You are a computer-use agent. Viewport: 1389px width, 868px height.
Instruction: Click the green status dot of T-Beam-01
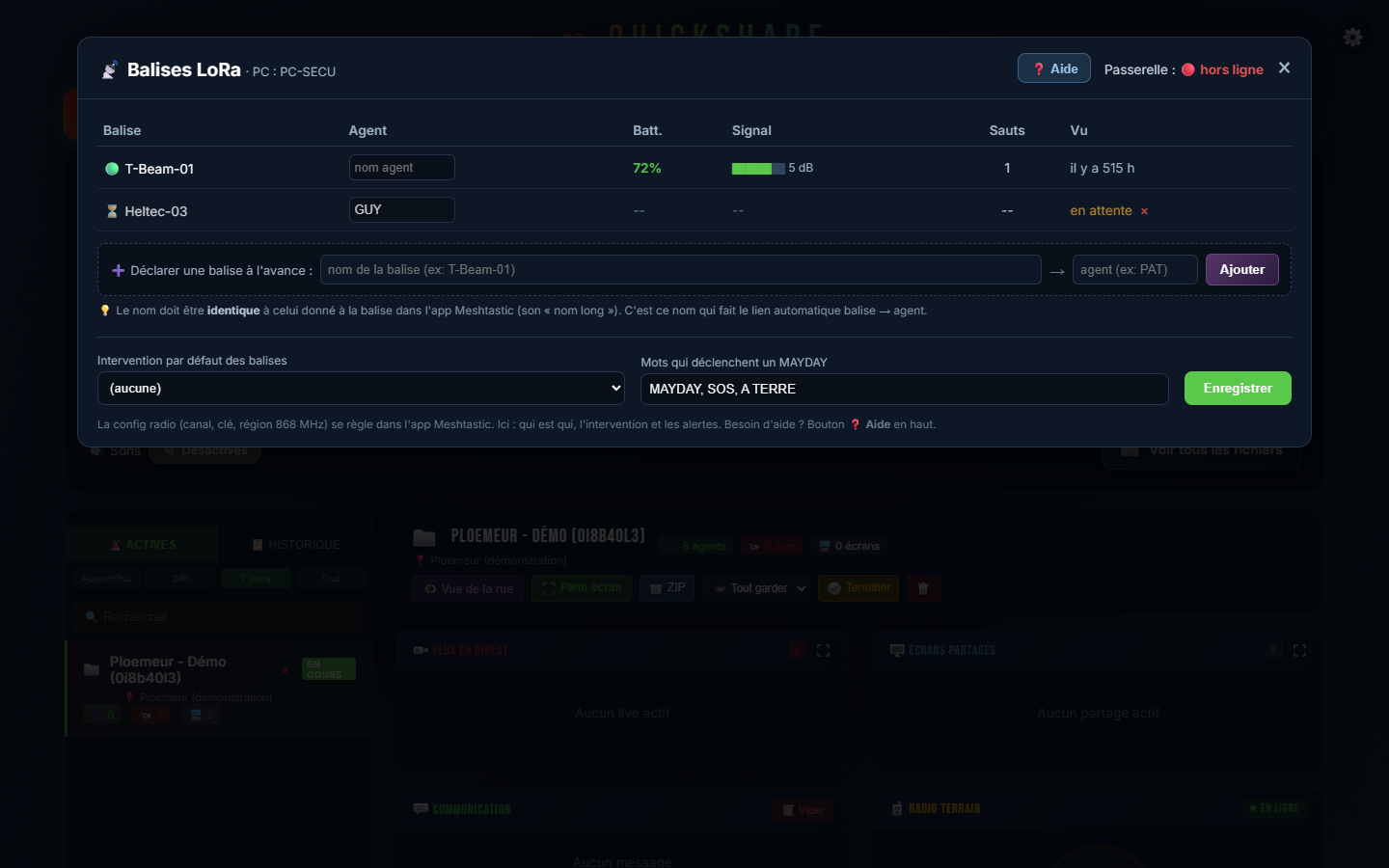tap(112, 169)
